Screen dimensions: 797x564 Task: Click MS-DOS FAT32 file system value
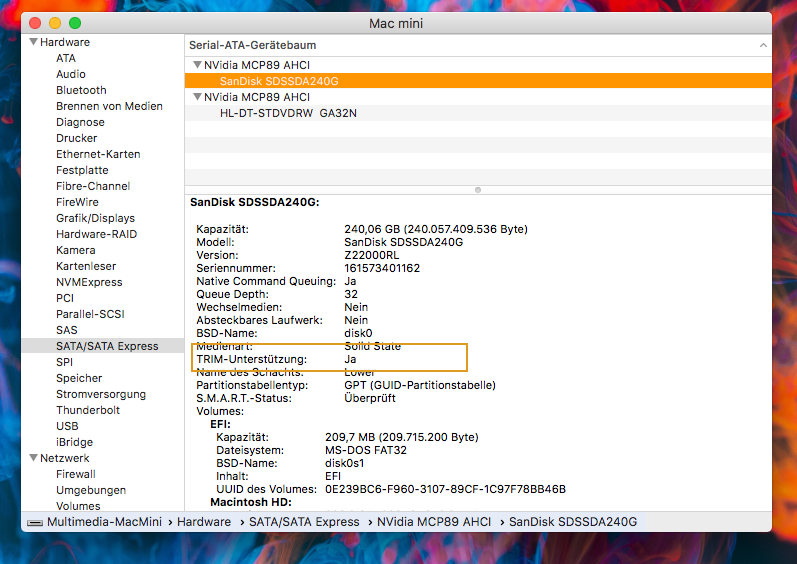tap(366, 450)
